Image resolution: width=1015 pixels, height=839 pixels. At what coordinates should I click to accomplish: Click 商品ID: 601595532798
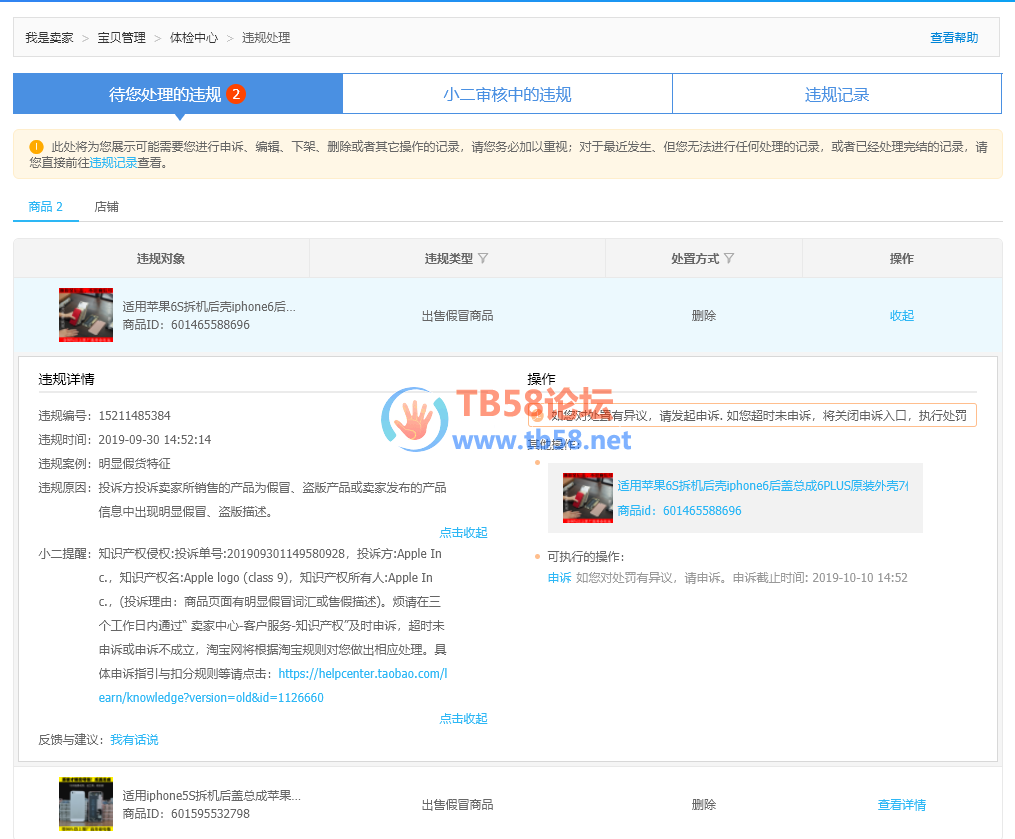coord(186,814)
